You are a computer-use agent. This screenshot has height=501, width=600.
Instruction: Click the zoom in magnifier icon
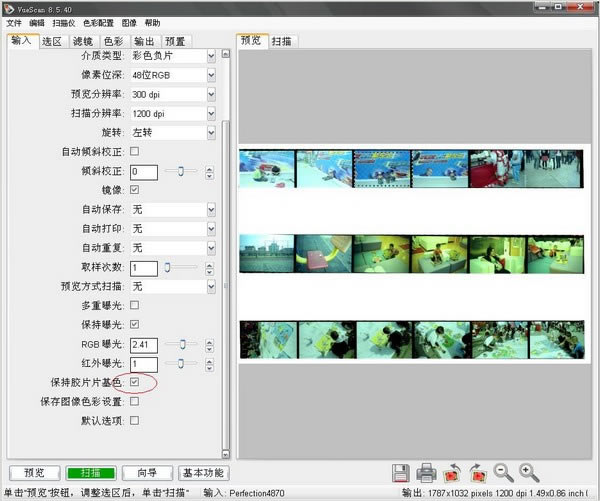(x=529, y=473)
